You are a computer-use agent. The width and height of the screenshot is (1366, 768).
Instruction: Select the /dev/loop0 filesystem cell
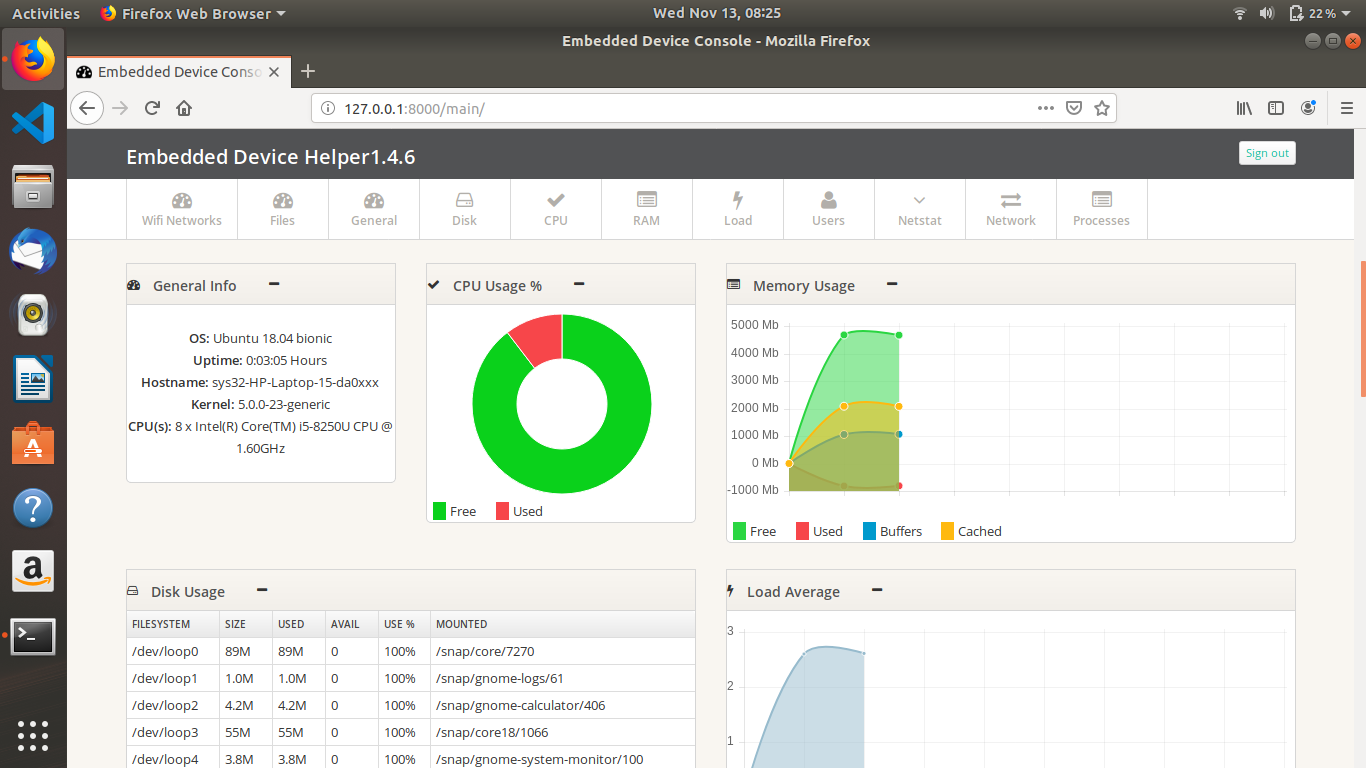click(x=173, y=651)
